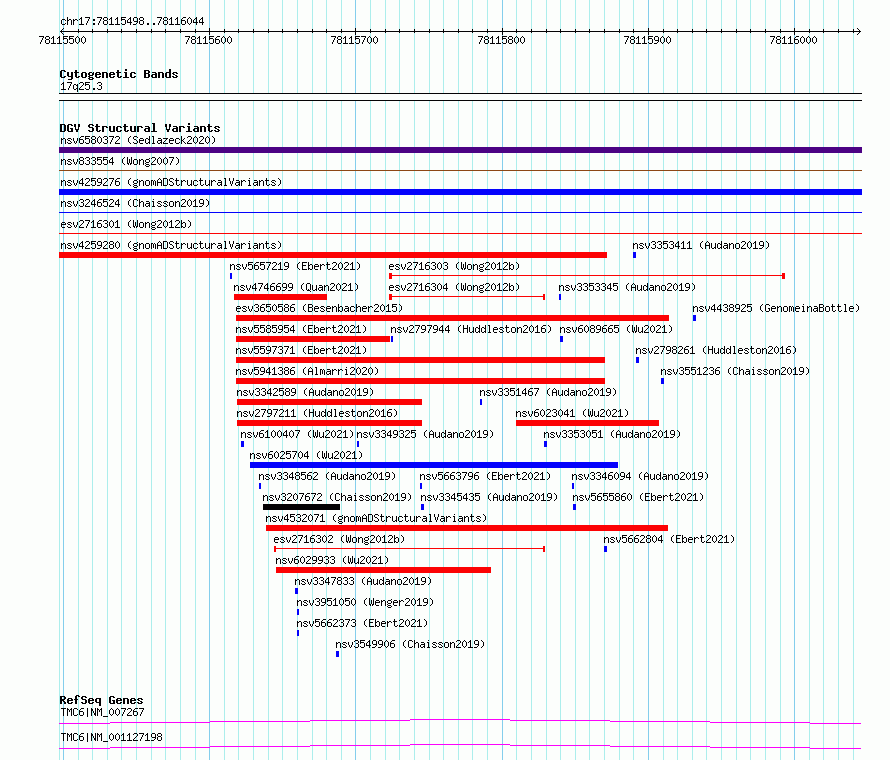This screenshot has height=760, width=890.
Task: Click the nsv3348562 (Audano2019) label
Action: tap(327, 476)
